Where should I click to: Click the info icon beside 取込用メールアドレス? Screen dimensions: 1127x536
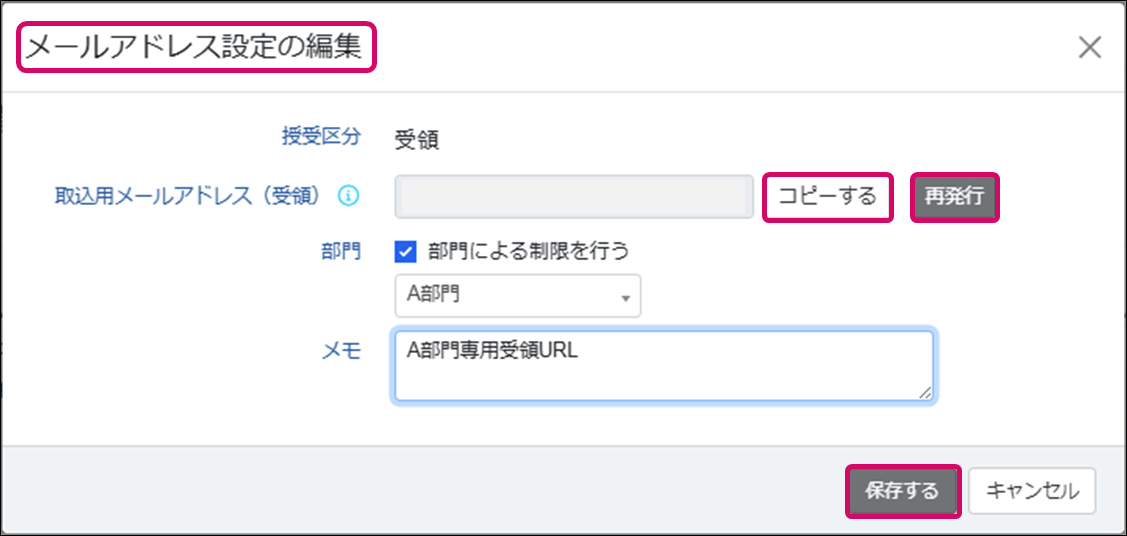(348, 196)
